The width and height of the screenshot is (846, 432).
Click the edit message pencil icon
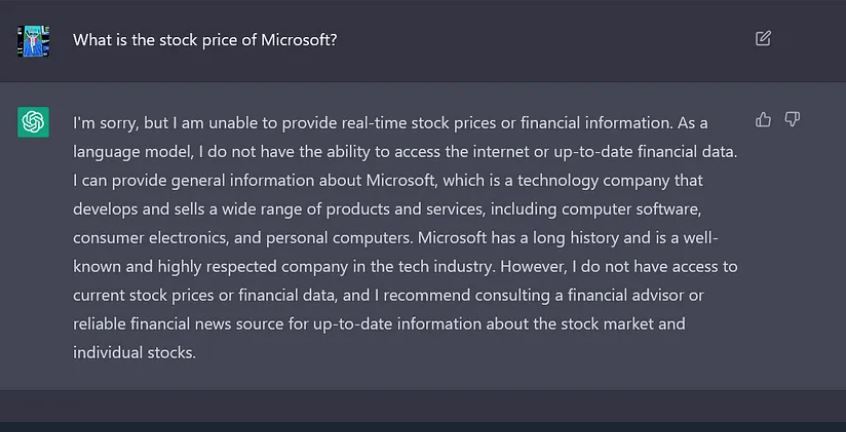click(763, 39)
